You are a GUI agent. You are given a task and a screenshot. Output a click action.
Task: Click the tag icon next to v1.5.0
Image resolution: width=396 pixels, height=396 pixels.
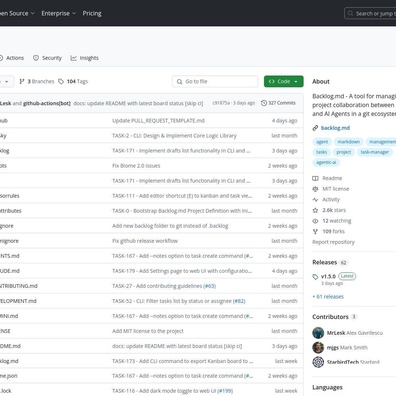pyautogui.click(x=315, y=277)
